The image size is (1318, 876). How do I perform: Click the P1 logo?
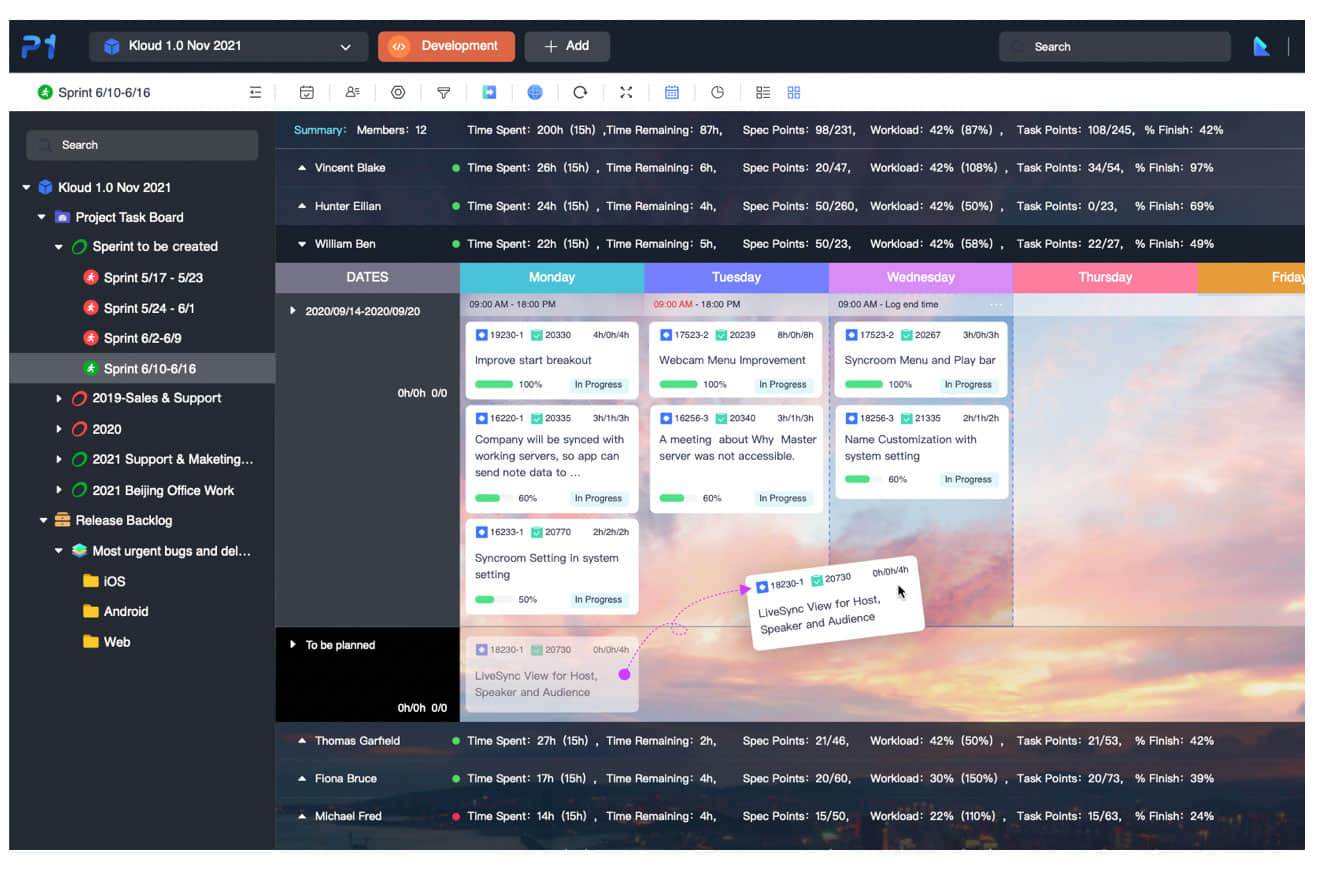38,46
